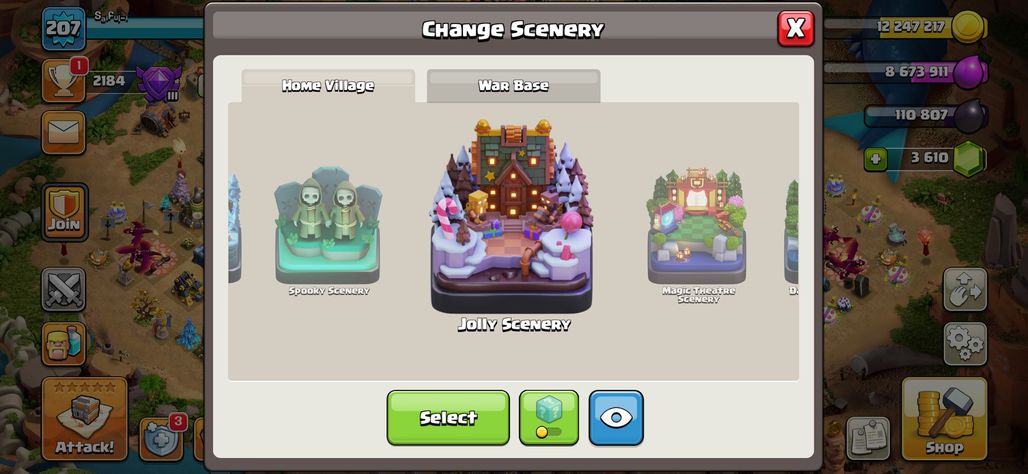1028x474 pixels.
Task: Choose the Spooky Scenery thumbnail
Action: point(328,231)
